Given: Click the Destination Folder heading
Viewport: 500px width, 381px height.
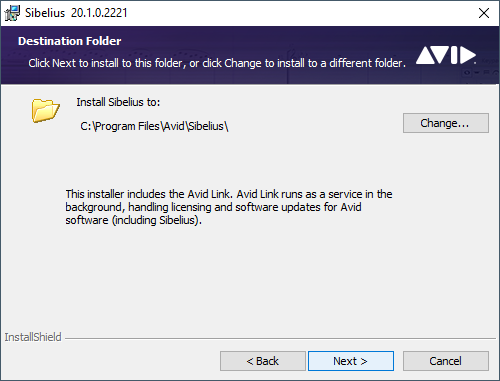Looking at the screenshot, I should point(69,41).
